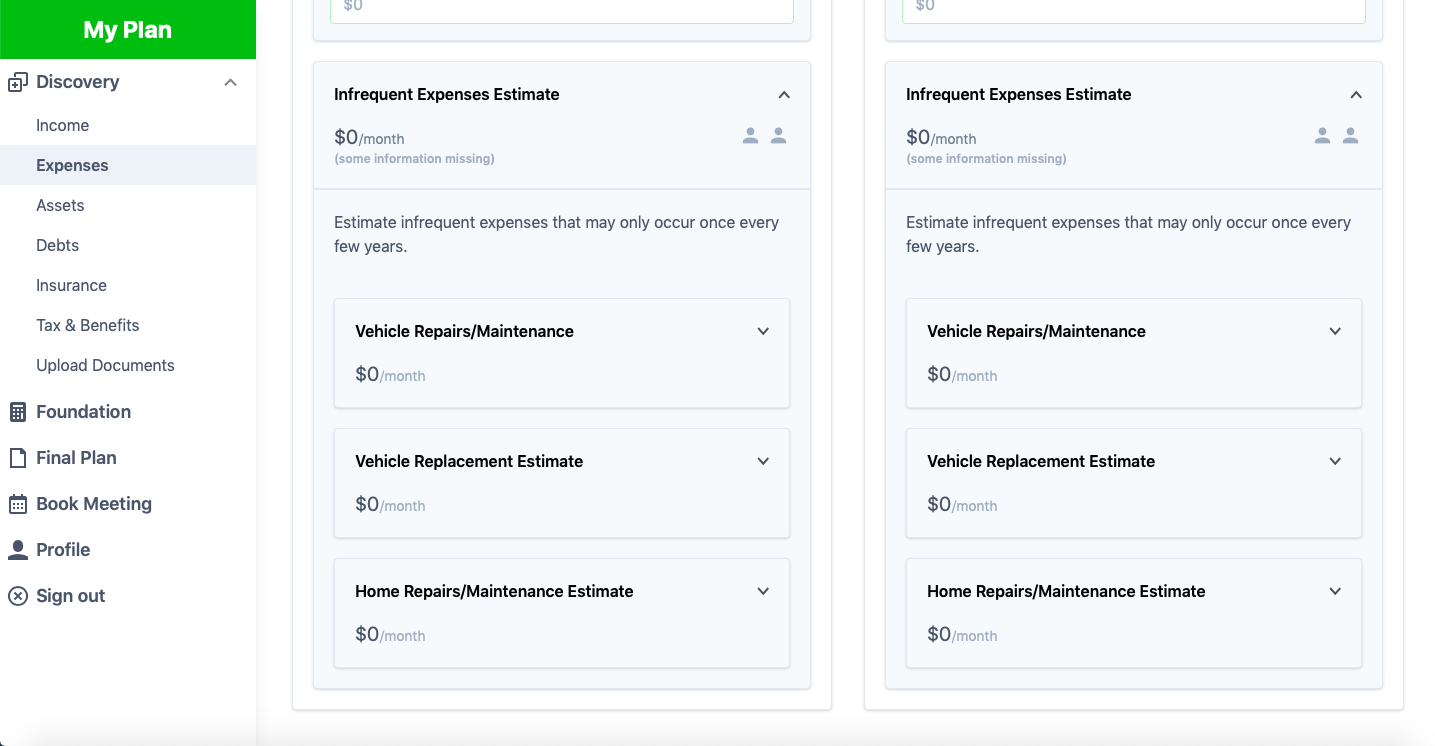Click the Book Meeting calendar icon

click(x=17, y=503)
